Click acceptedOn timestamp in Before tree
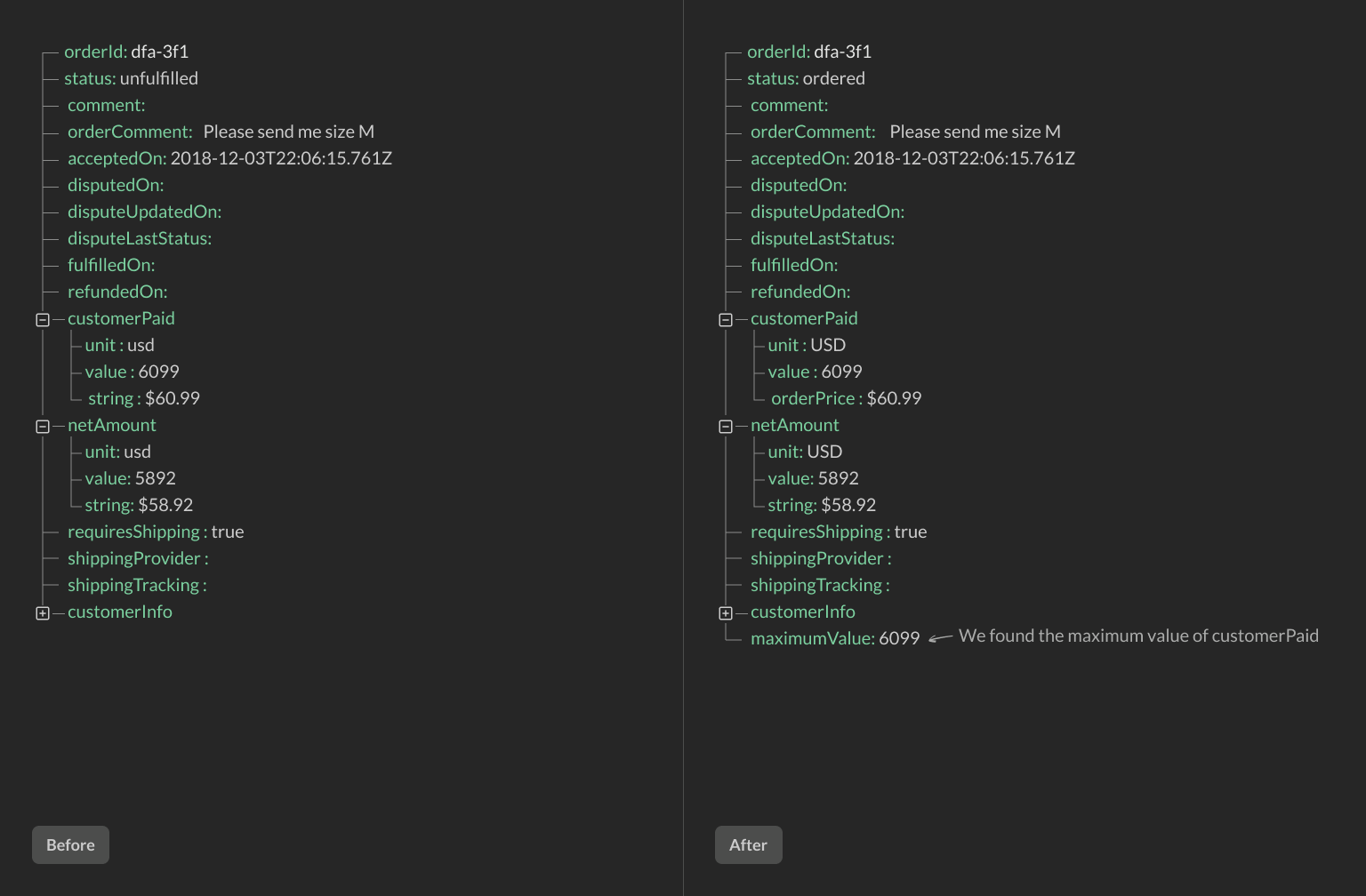 (x=280, y=158)
